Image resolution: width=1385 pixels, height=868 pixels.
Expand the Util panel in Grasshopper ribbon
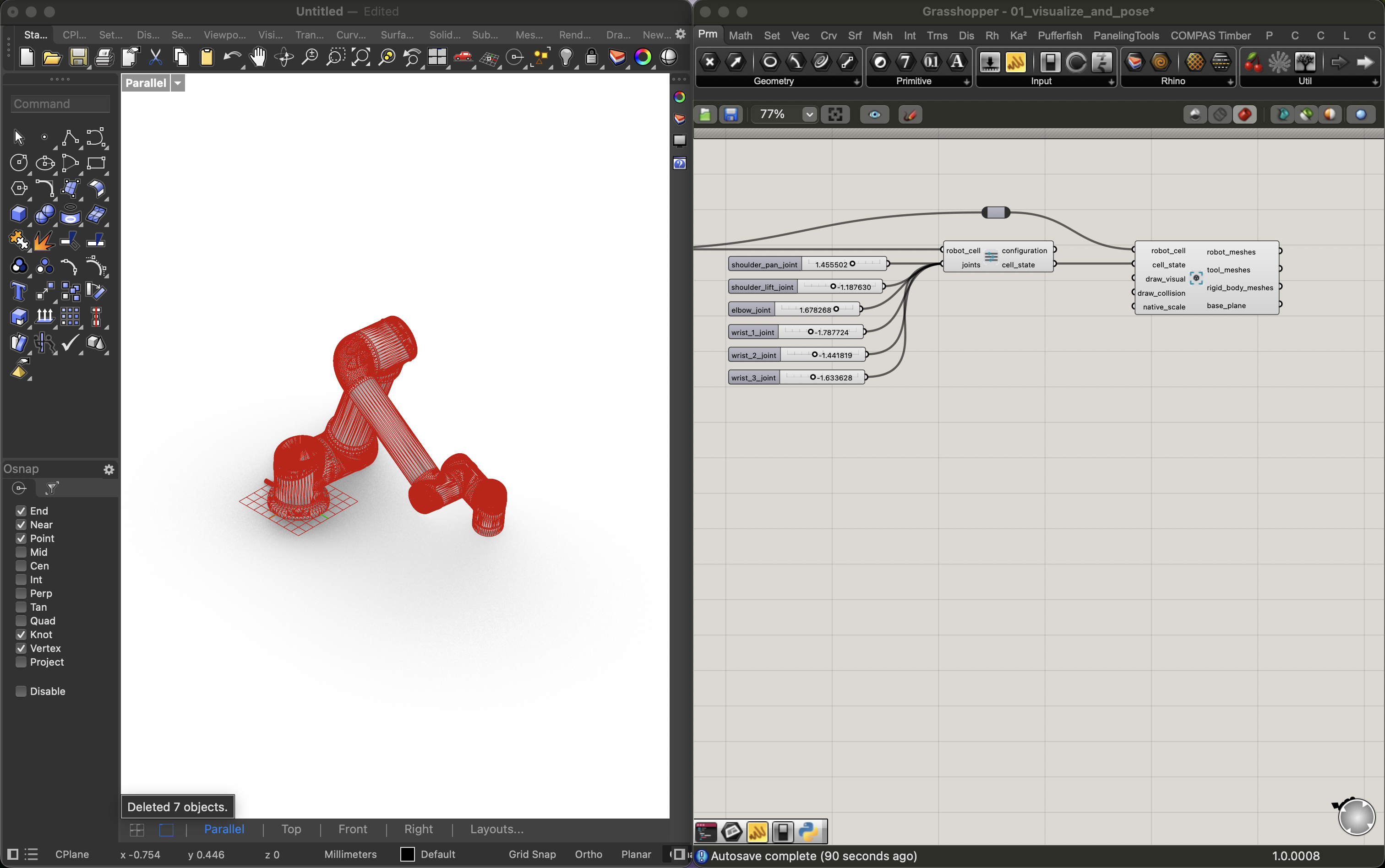(x=1375, y=82)
